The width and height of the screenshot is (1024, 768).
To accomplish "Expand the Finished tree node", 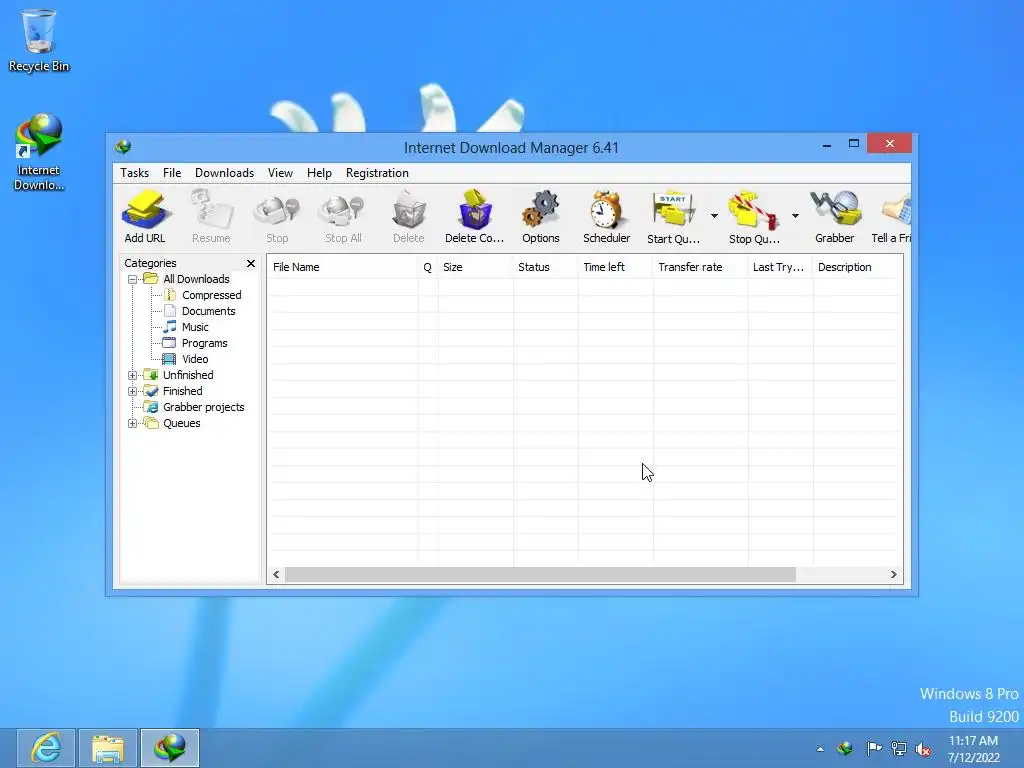I will tap(133, 391).
